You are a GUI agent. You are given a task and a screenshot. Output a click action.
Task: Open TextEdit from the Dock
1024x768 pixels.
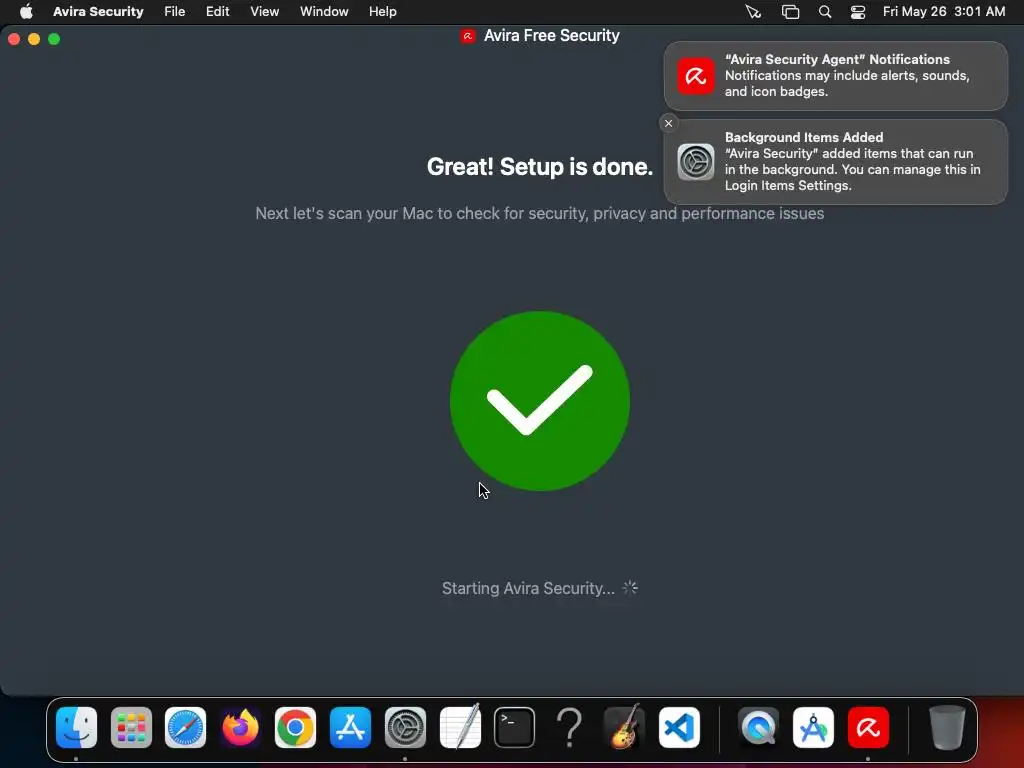[460, 728]
